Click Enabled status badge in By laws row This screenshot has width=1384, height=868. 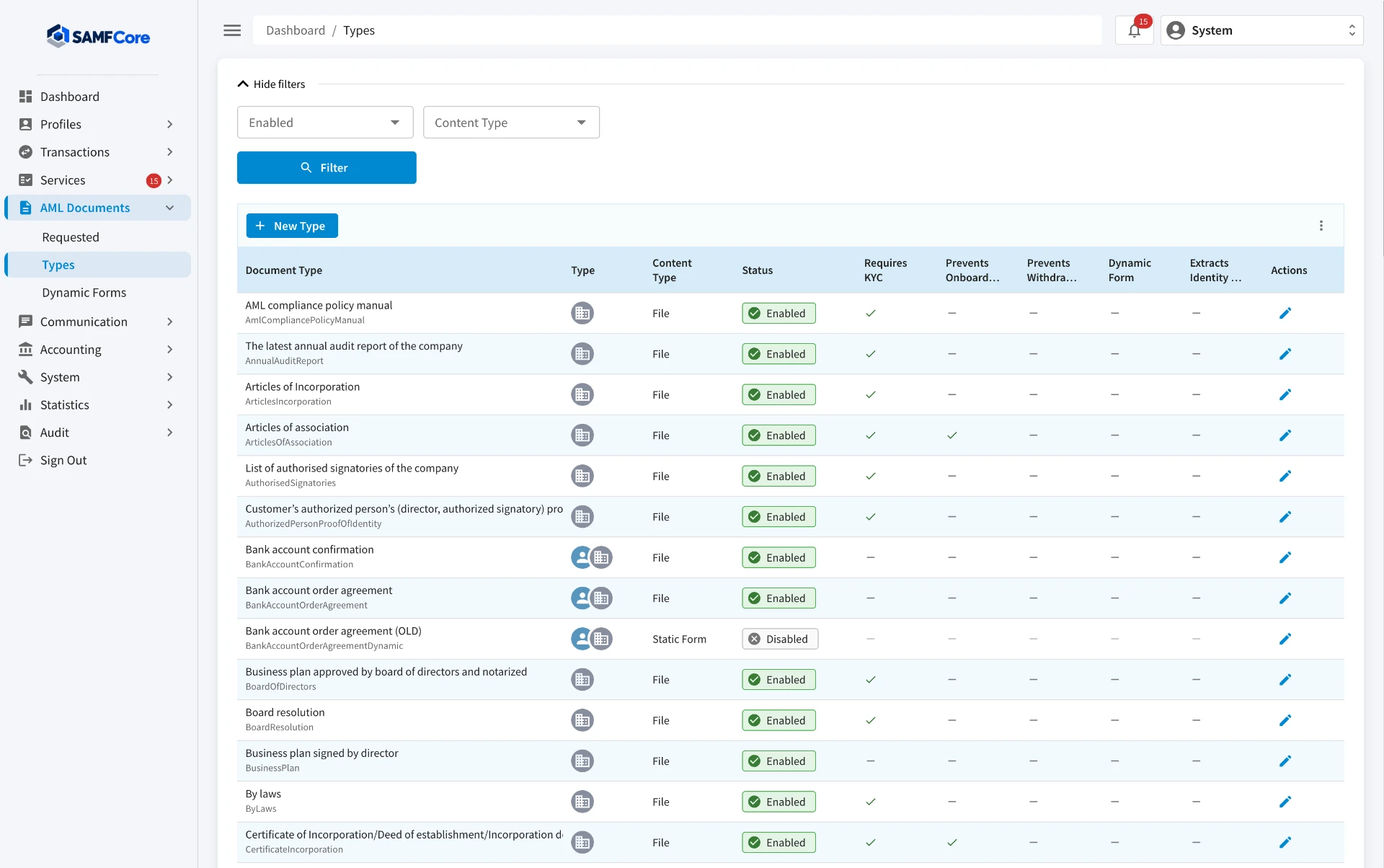click(778, 802)
